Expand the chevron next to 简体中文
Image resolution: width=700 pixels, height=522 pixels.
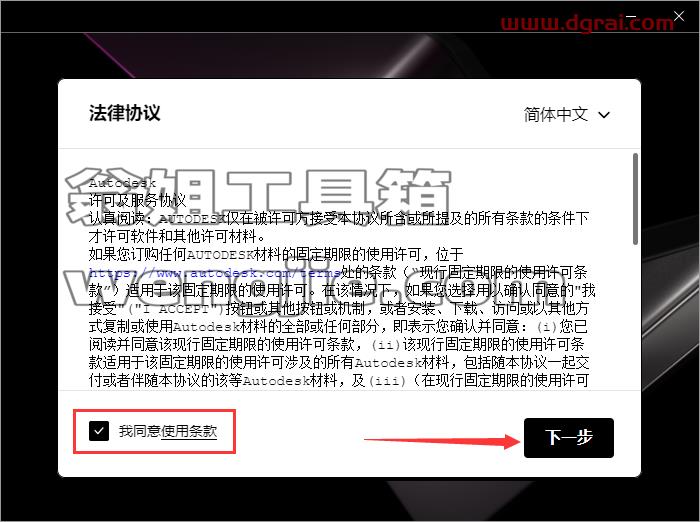(604, 115)
